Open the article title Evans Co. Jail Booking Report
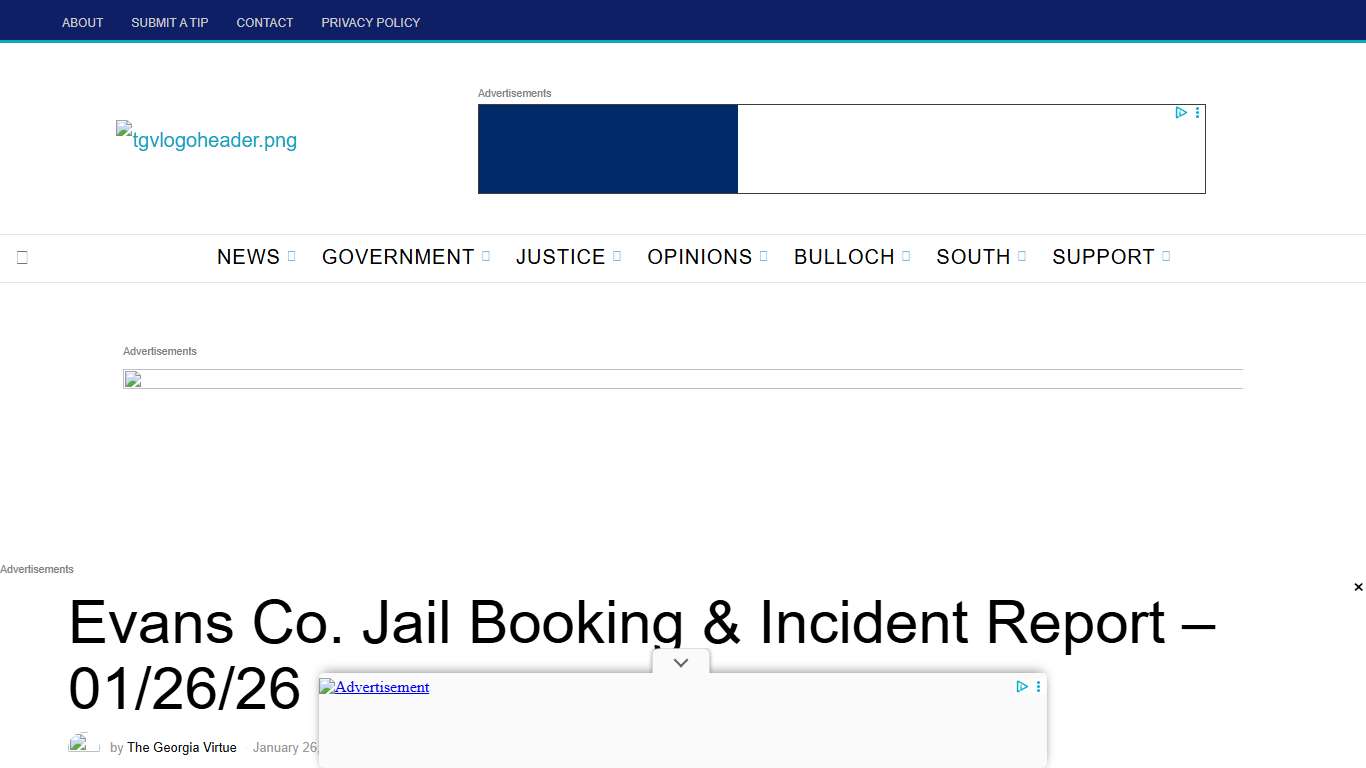Viewport: 1366px width, 768px height. click(640, 623)
